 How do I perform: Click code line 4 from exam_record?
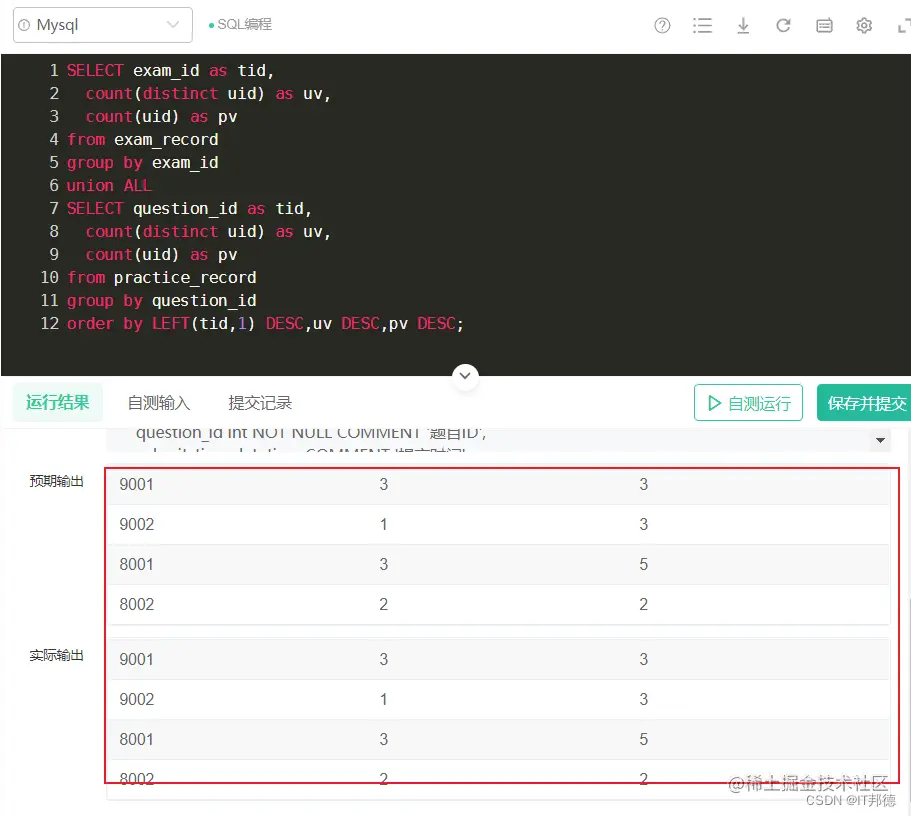coord(142,140)
